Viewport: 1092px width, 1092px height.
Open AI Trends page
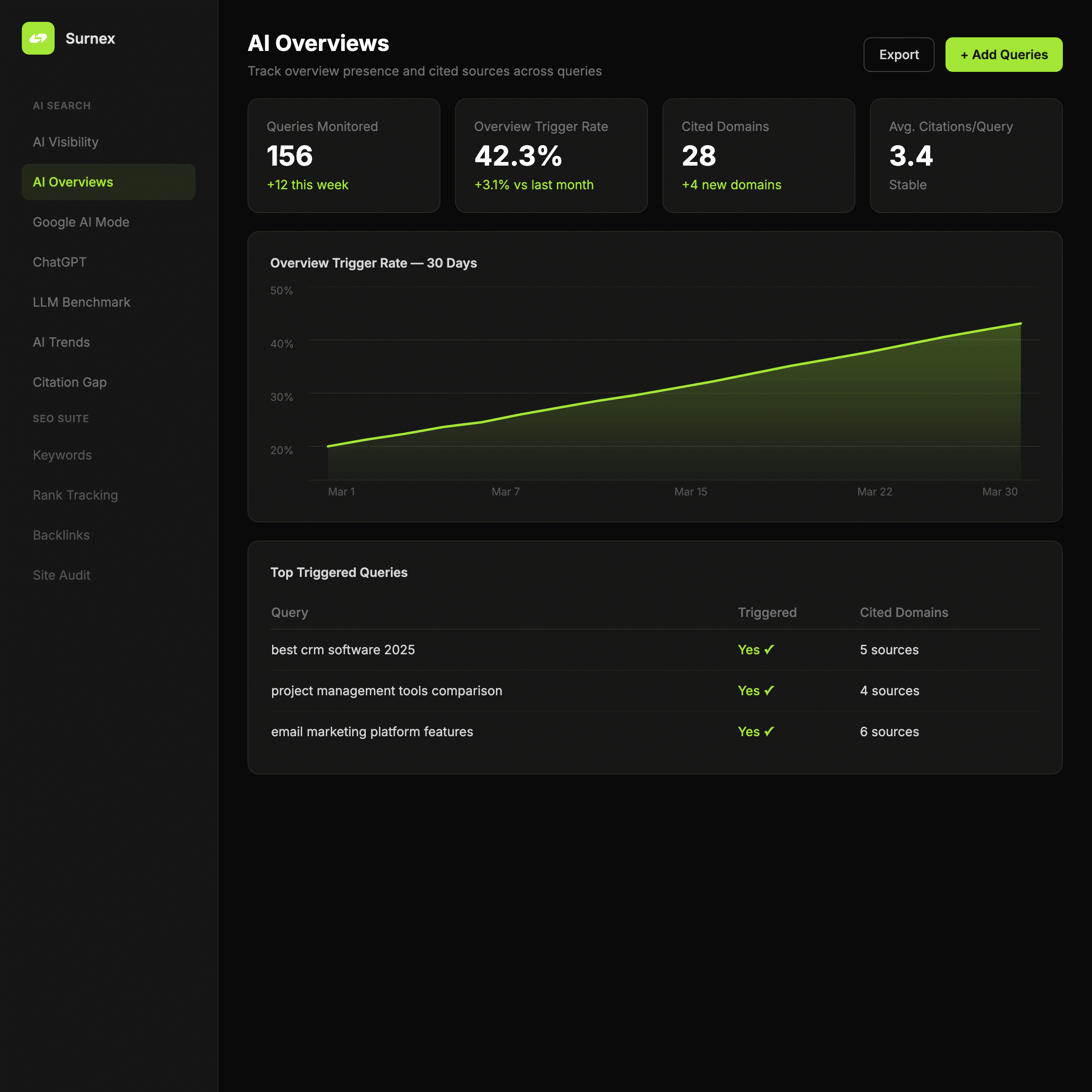tap(61, 342)
